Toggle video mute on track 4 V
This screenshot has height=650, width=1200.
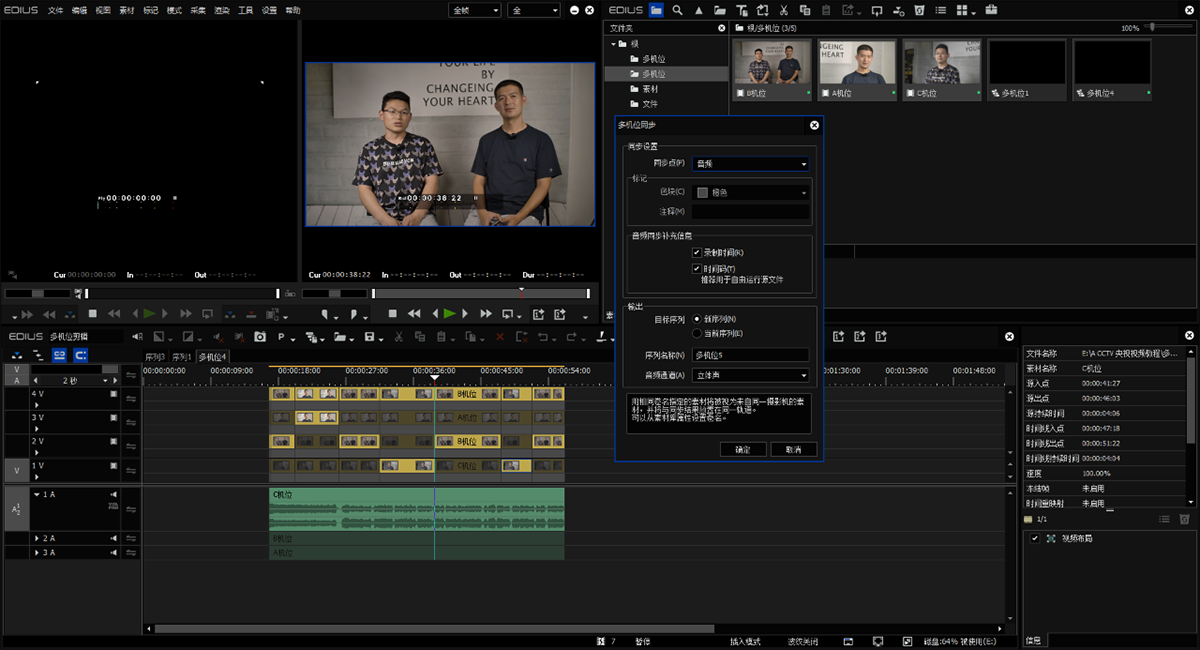point(113,394)
